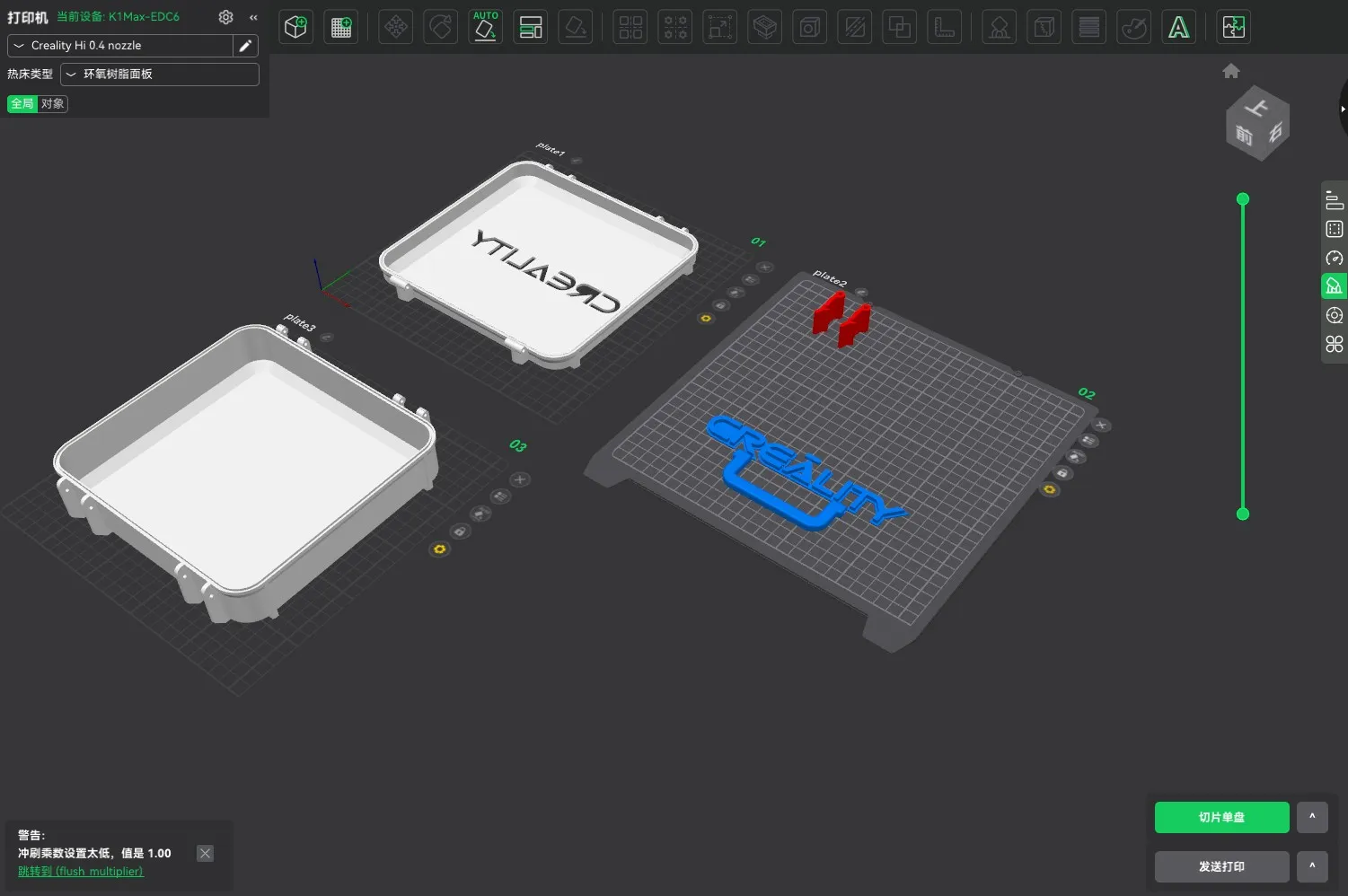Open the puzzle-piece assembly view icon
Image resolution: width=1348 pixels, height=896 pixels.
click(x=1234, y=27)
